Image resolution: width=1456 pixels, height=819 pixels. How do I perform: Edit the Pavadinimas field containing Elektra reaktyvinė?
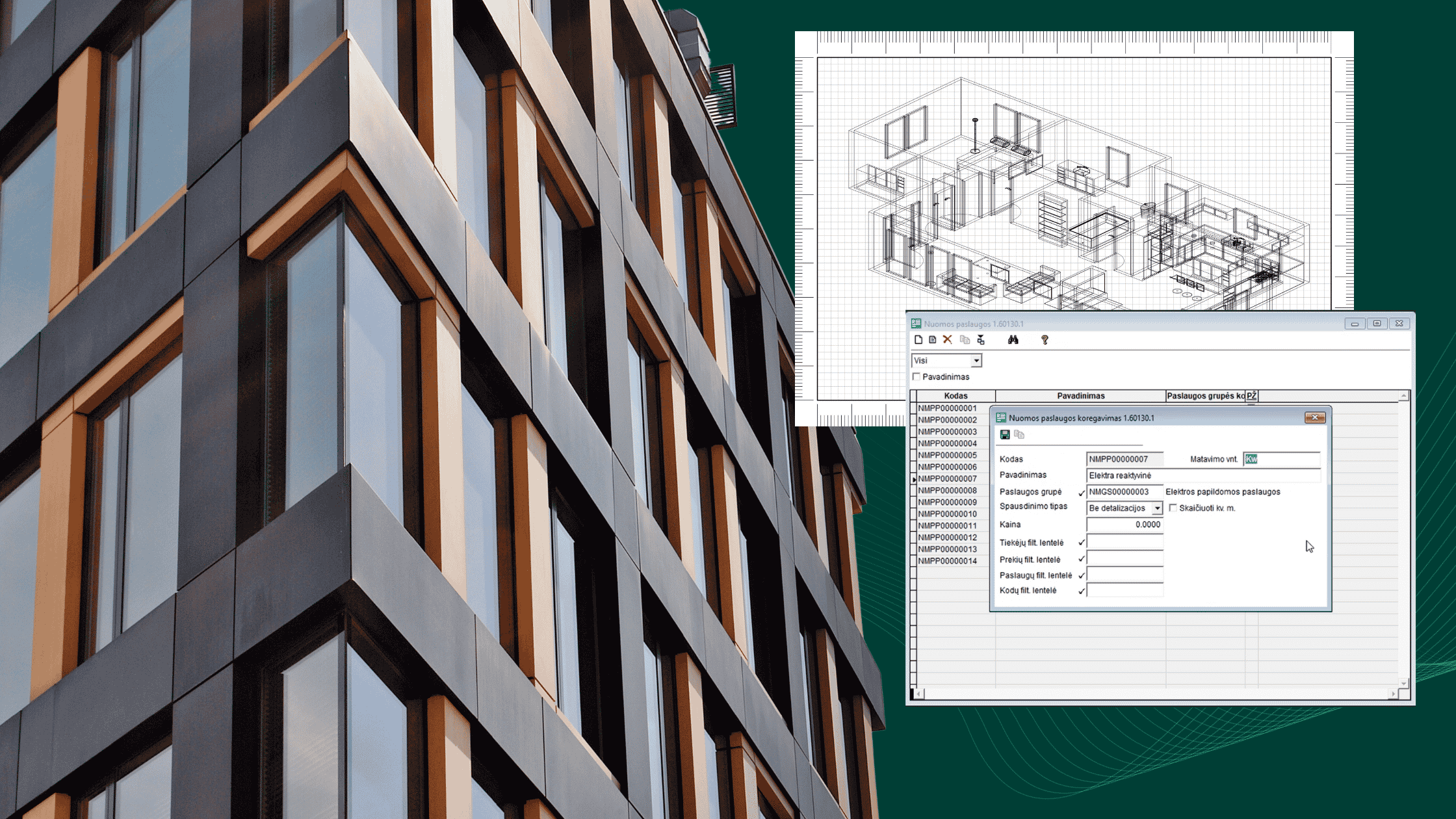click(1203, 476)
